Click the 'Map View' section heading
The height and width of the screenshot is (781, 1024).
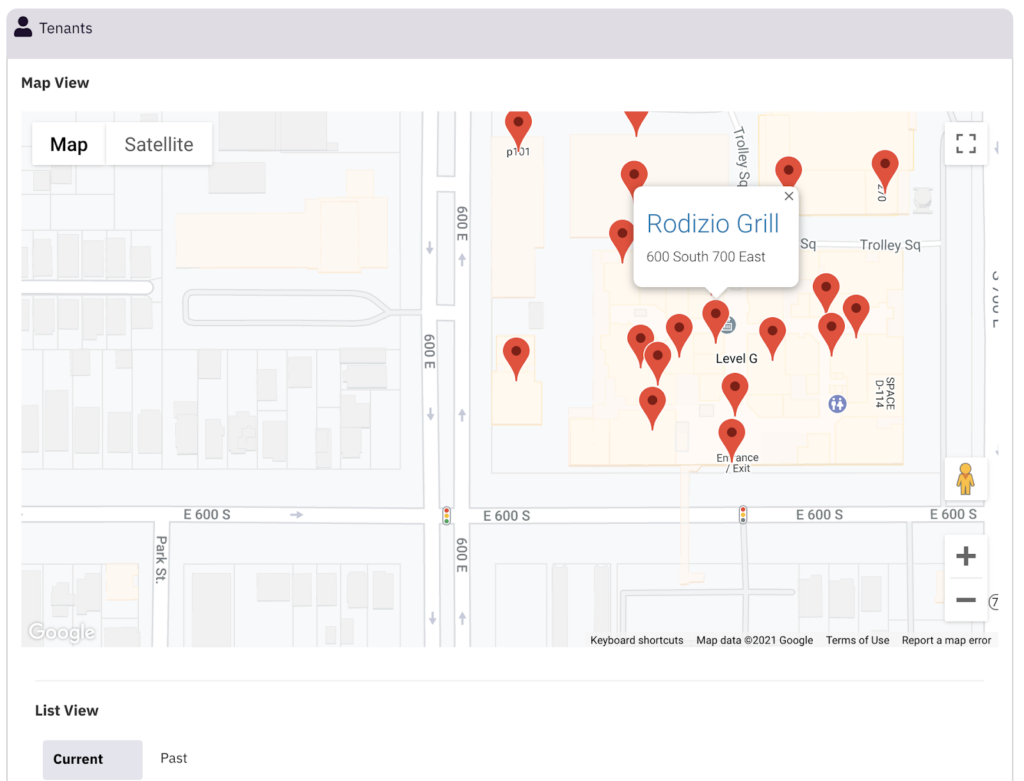[55, 83]
